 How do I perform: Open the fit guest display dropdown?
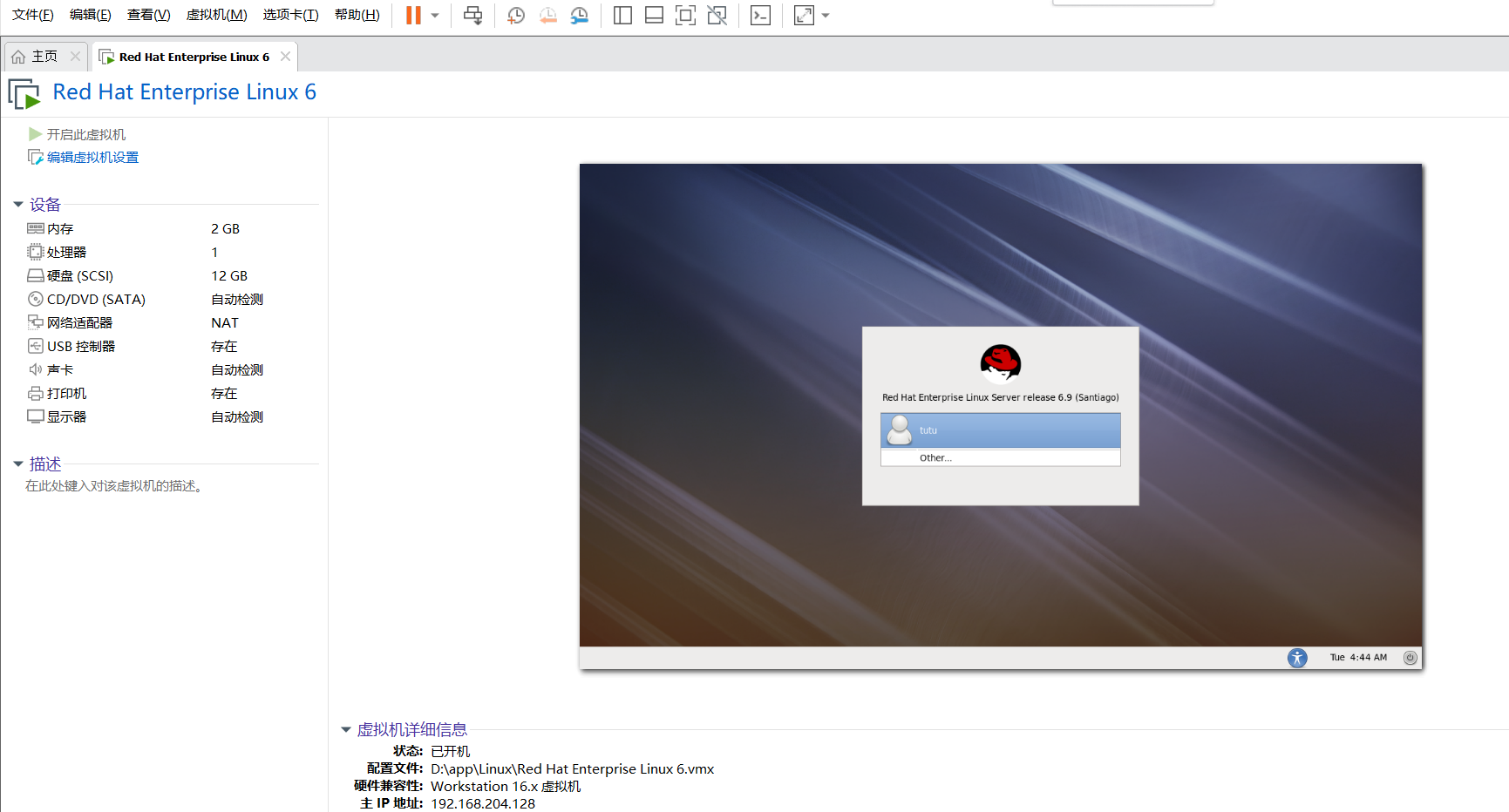click(x=826, y=15)
